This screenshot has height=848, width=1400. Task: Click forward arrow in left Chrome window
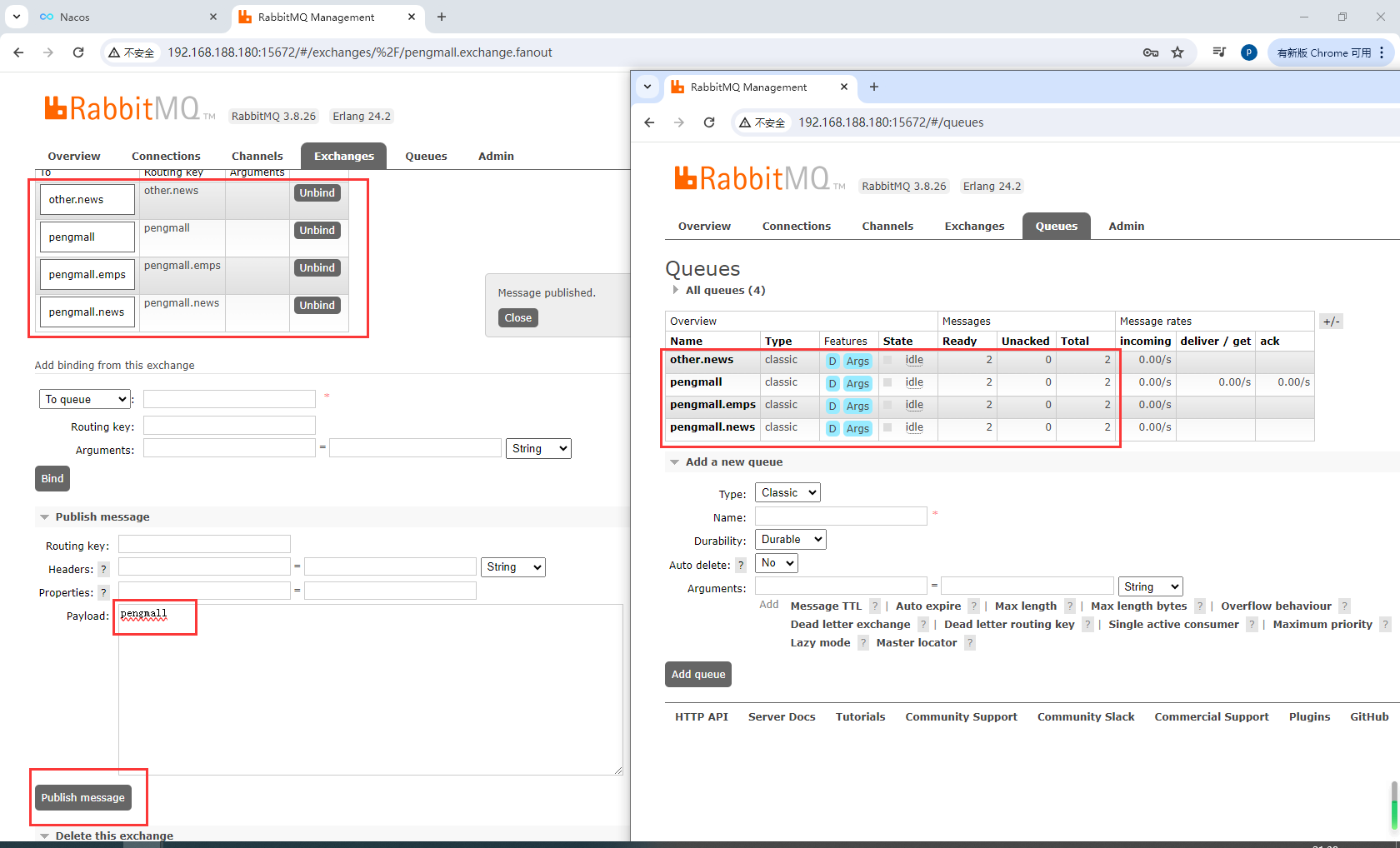[x=48, y=52]
